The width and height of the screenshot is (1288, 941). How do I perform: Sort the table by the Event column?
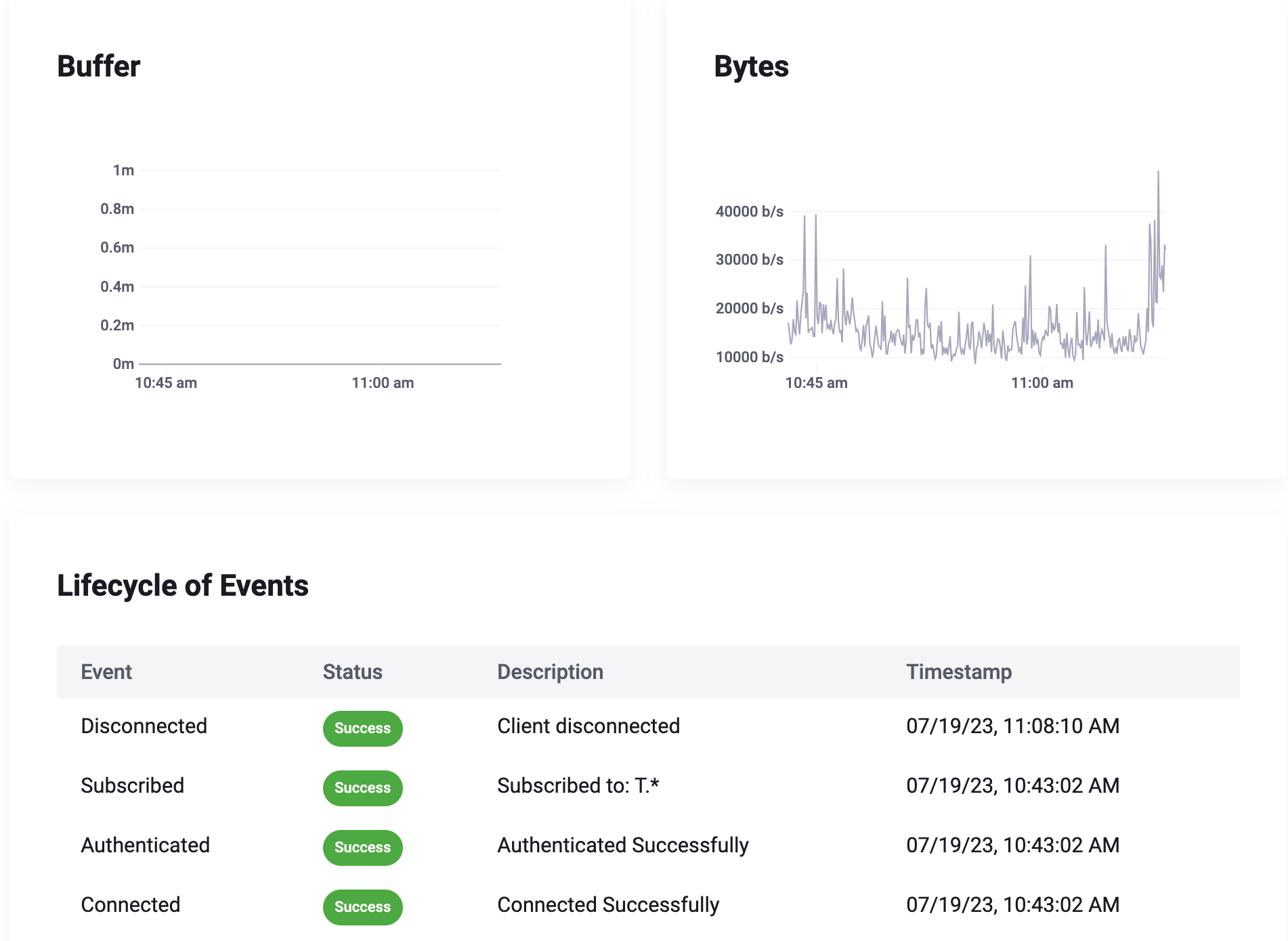(x=106, y=672)
